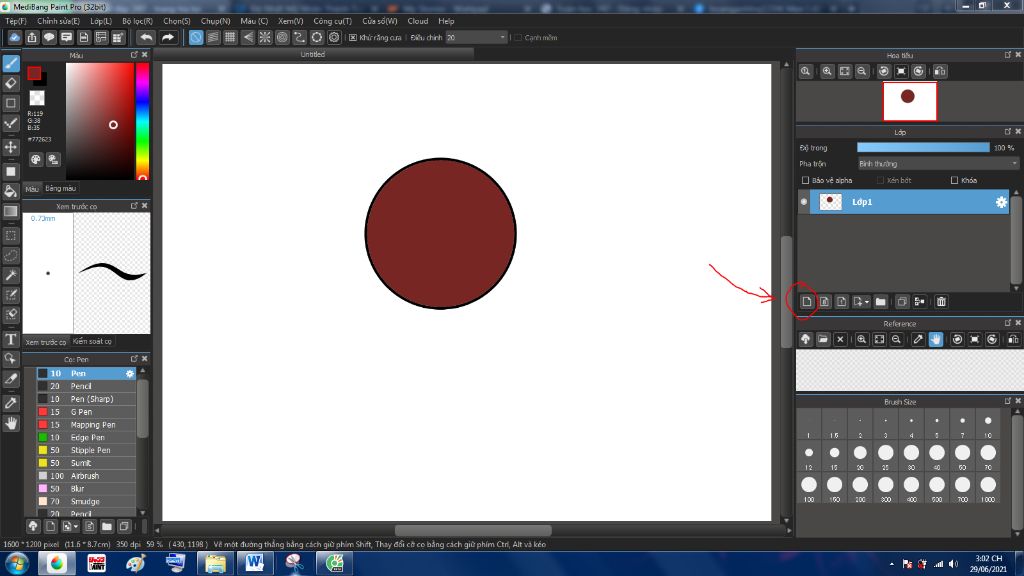Toggle the curve snap icon
1024x576 pixels.
299,37
